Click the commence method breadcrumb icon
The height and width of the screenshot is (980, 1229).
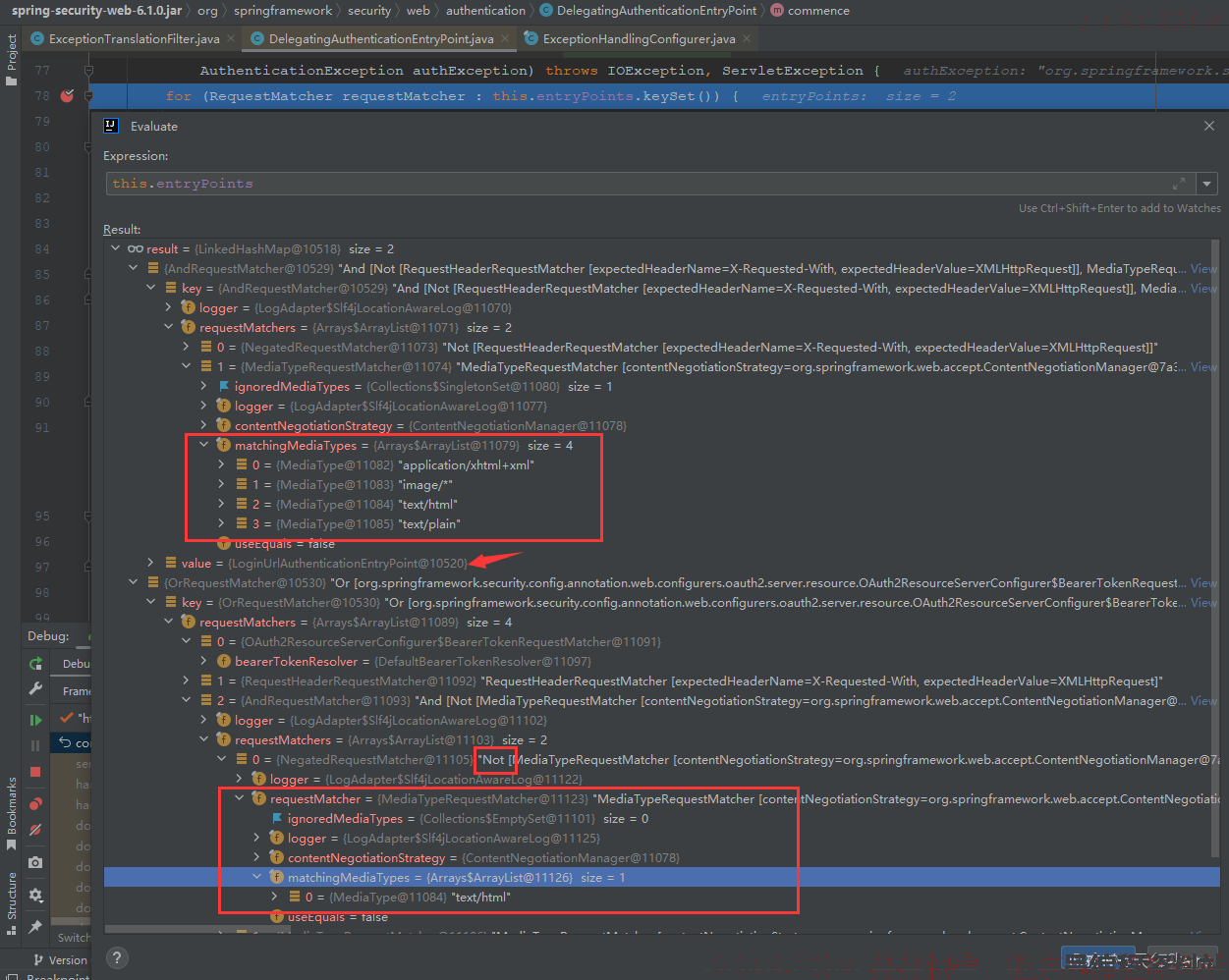pos(777,11)
